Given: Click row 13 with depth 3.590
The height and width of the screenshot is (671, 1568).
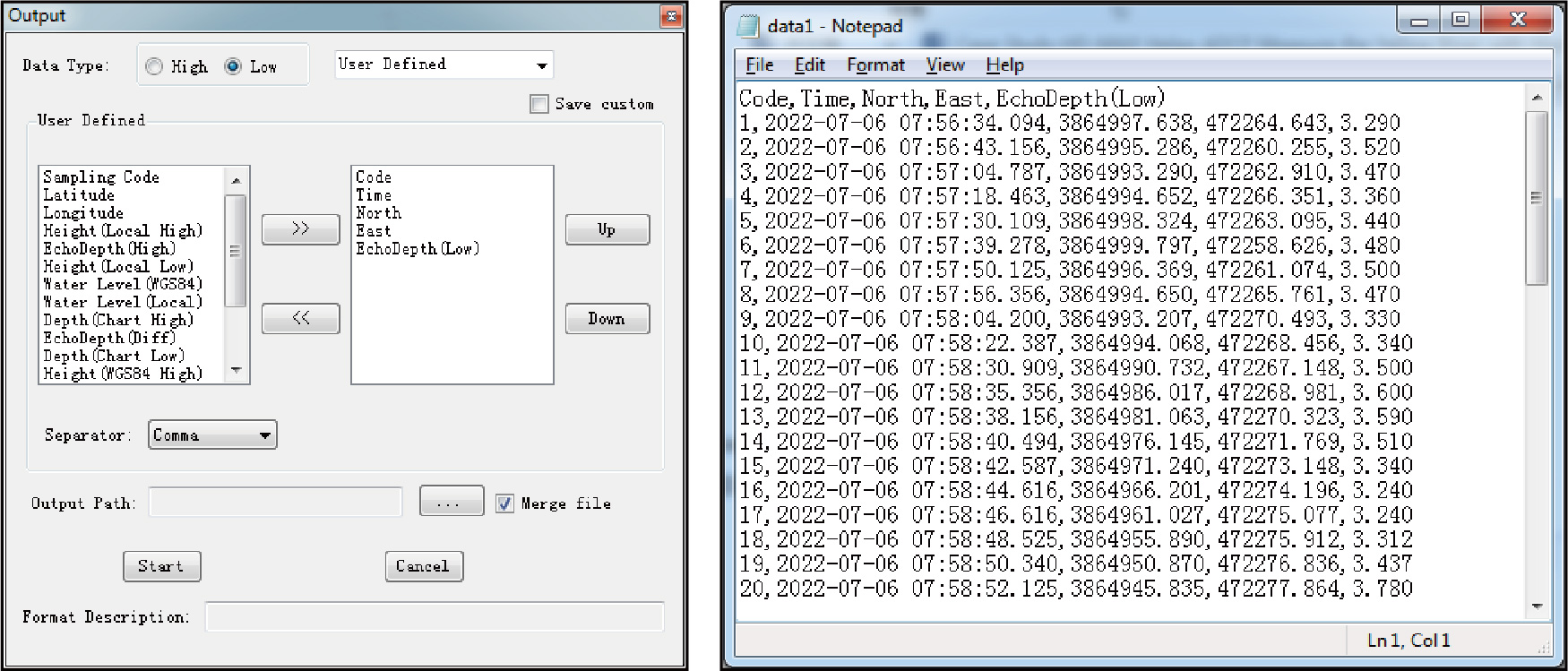Looking at the screenshot, I should [x=1075, y=417].
